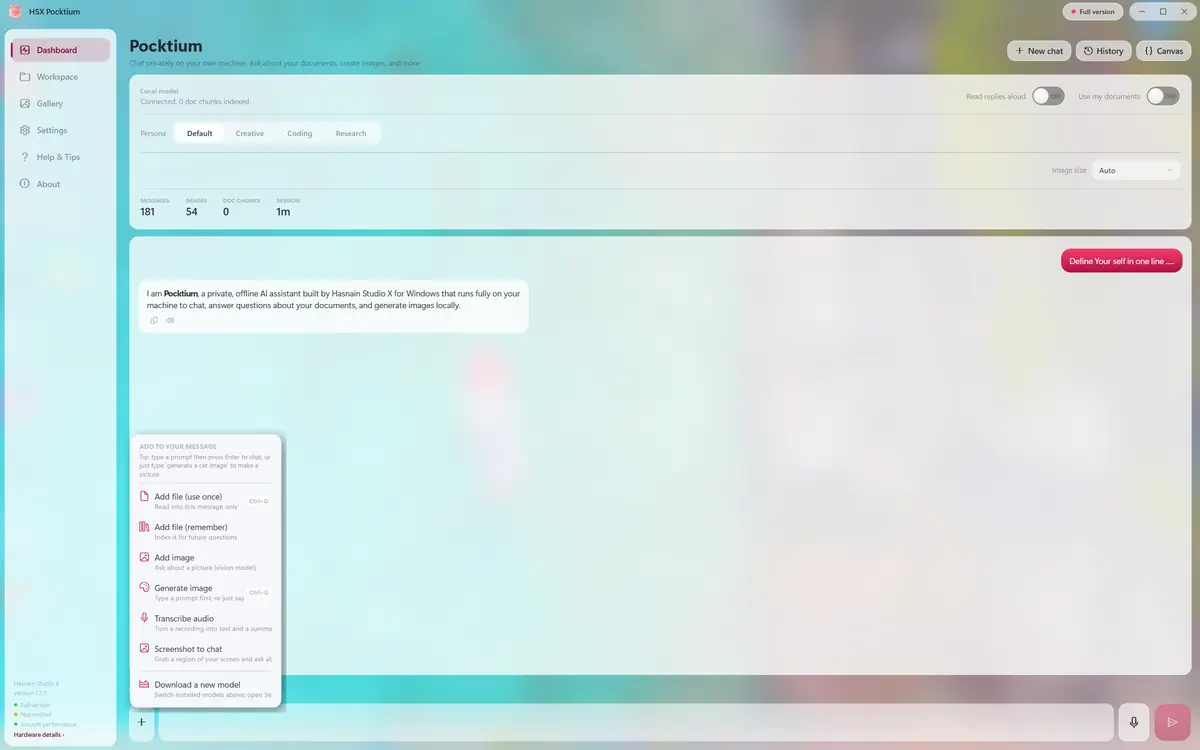The width and height of the screenshot is (1200, 750).
Task: Open the Canvas panel
Action: [1164, 51]
